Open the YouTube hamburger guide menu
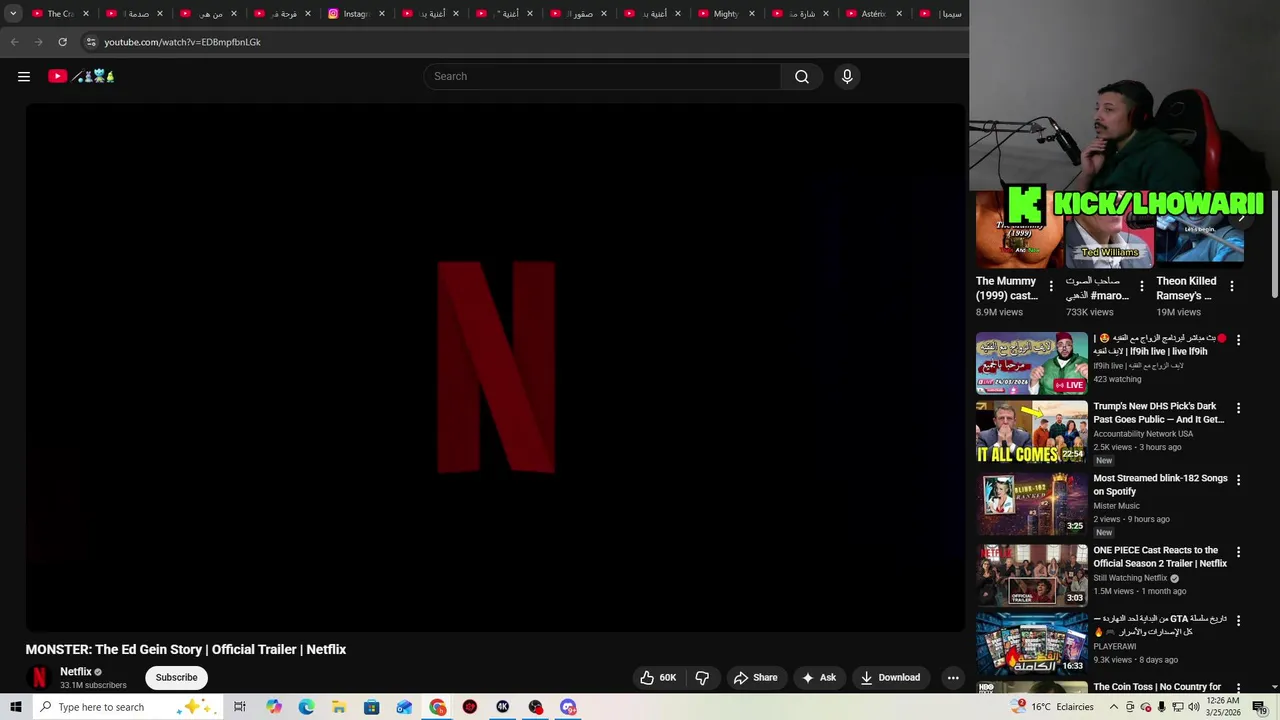Screen dimensions: 1280x720 24,76
